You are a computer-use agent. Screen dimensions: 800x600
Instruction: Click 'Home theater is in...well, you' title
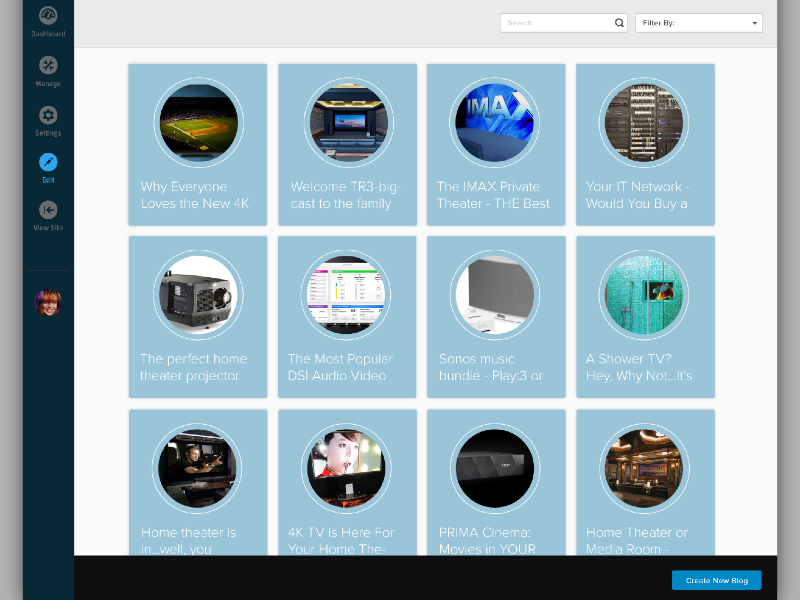188,540
